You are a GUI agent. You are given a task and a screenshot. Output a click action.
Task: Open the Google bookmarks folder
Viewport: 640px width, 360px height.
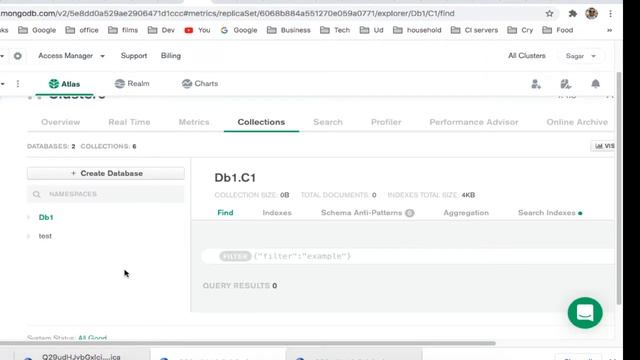[x=37, y=30]
